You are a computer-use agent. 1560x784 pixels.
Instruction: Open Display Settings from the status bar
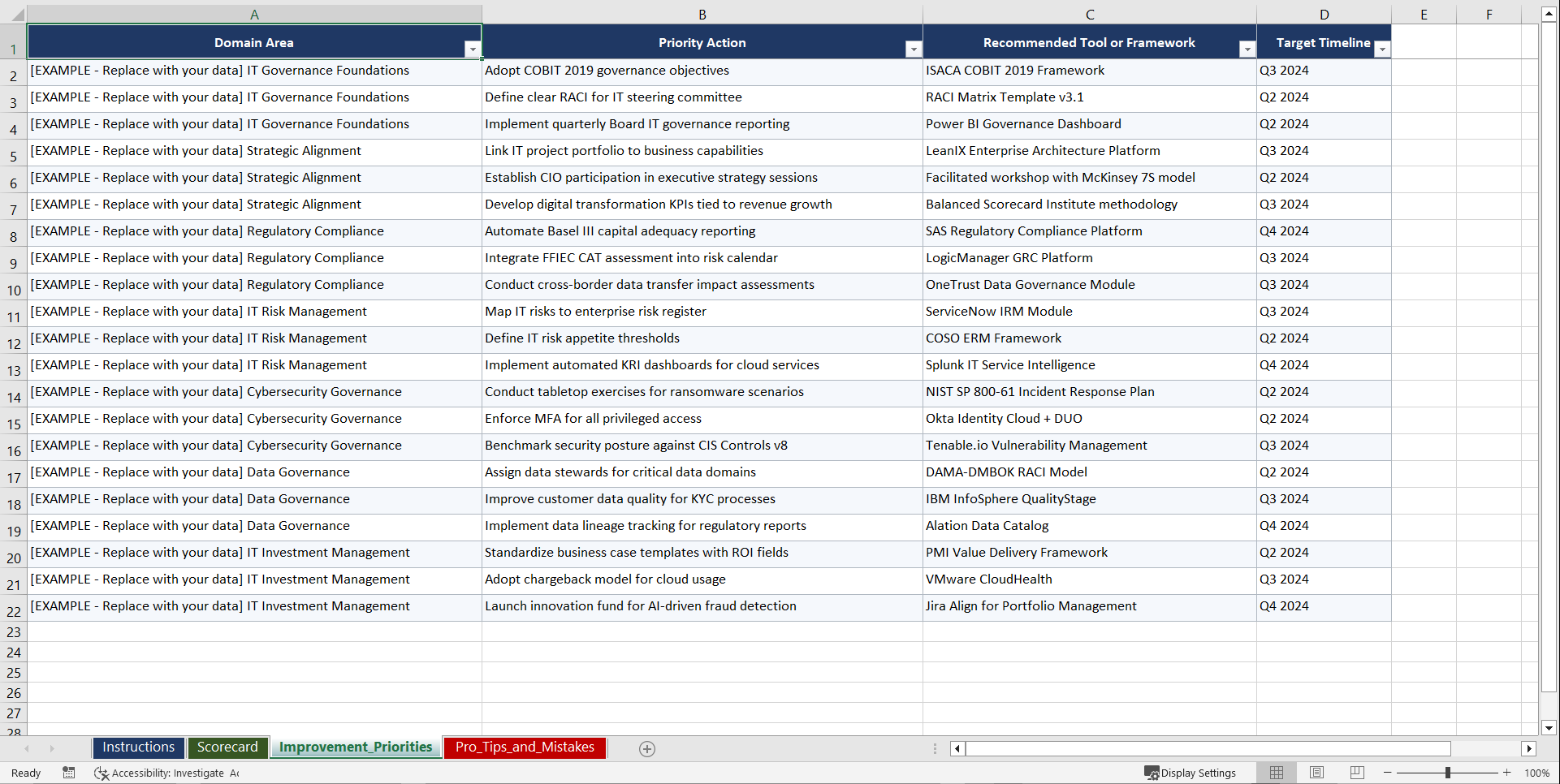pyautogui.click(x=1190, y=773)
